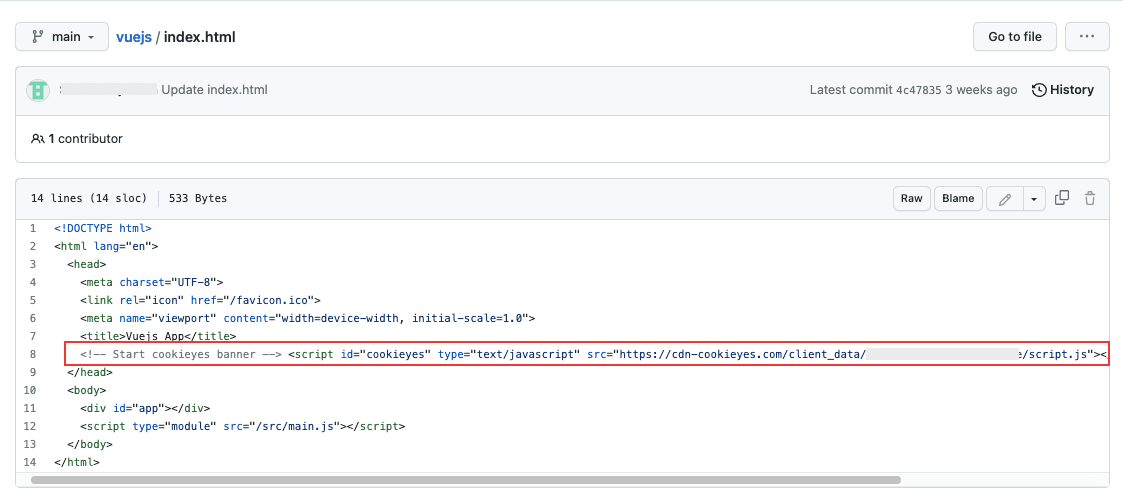Open the vuejs repository breadcrumb link

tap(134, 37)
